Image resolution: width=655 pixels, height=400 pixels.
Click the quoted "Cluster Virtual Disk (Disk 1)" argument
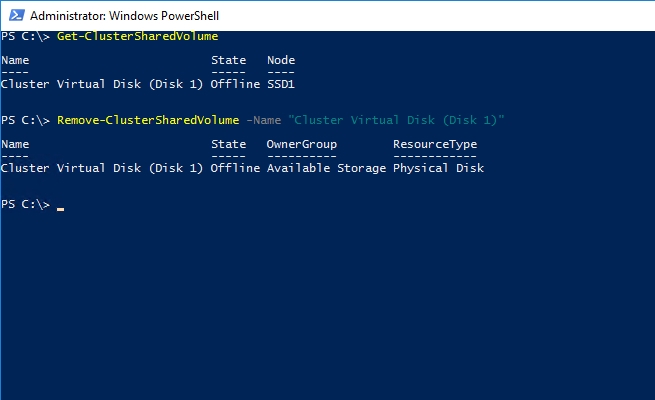pos(395,120)
